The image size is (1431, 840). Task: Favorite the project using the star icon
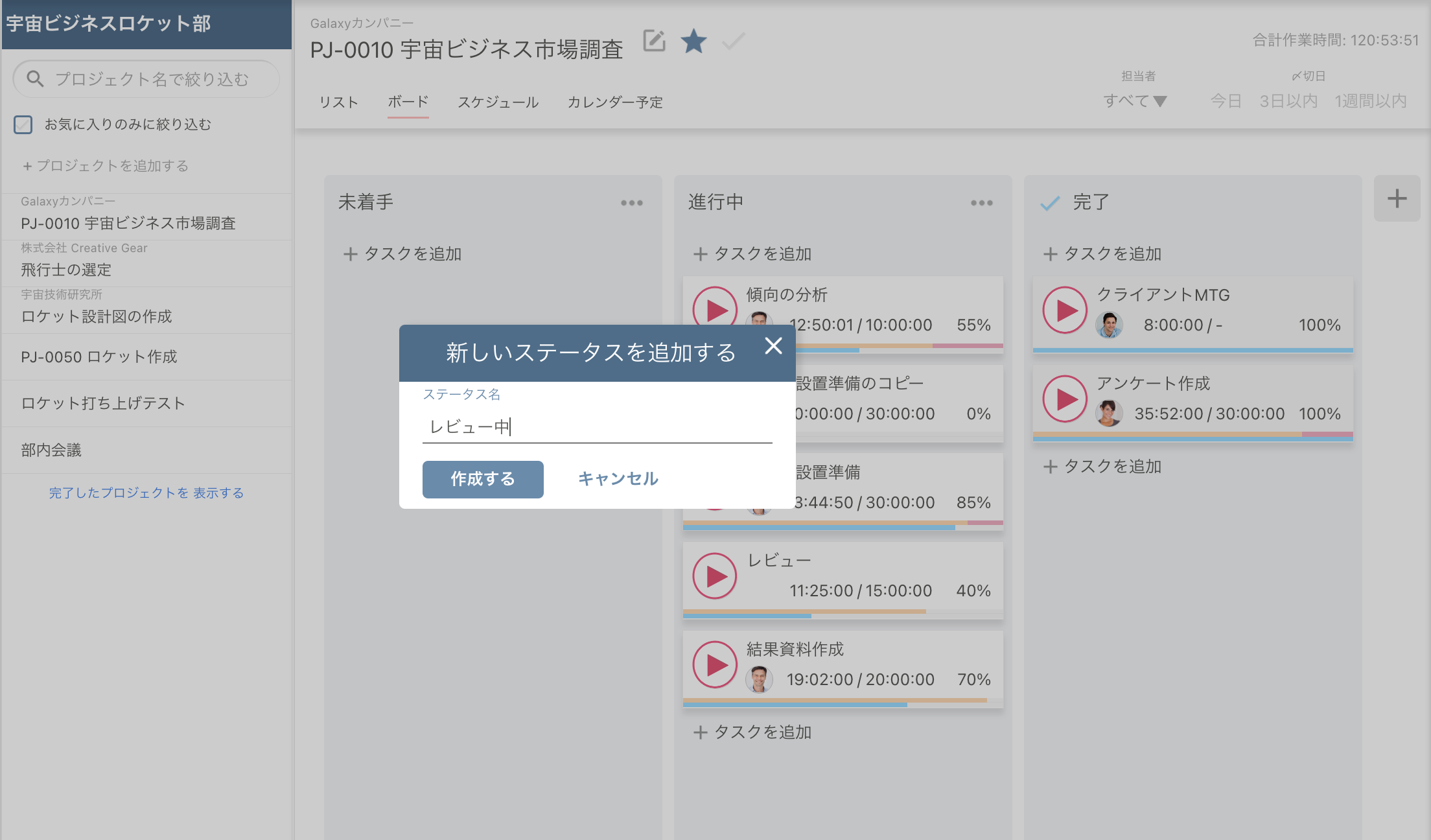pyautogui.click(x=693, y=41)
